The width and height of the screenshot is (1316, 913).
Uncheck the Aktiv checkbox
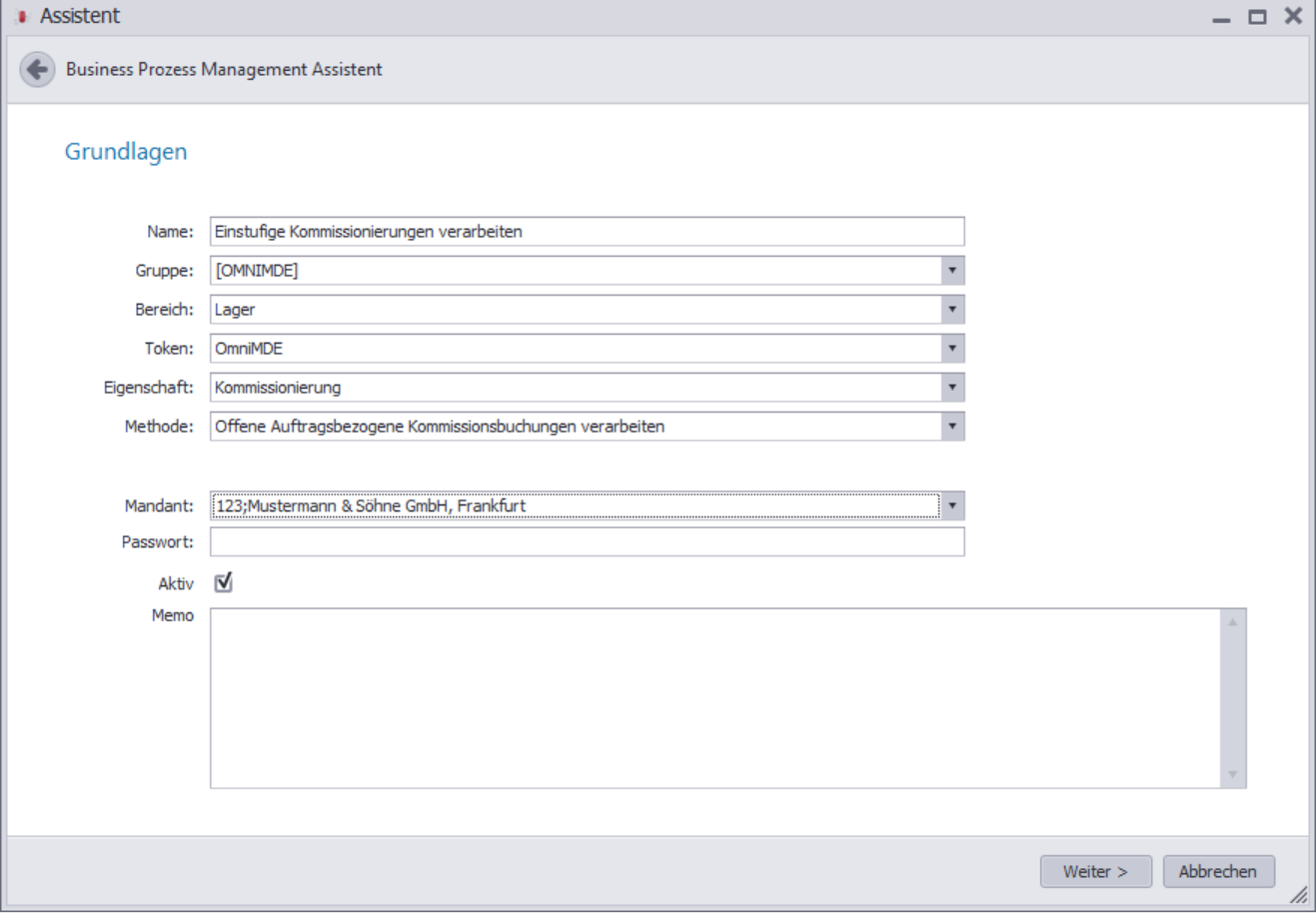click(x=224, y=582)
